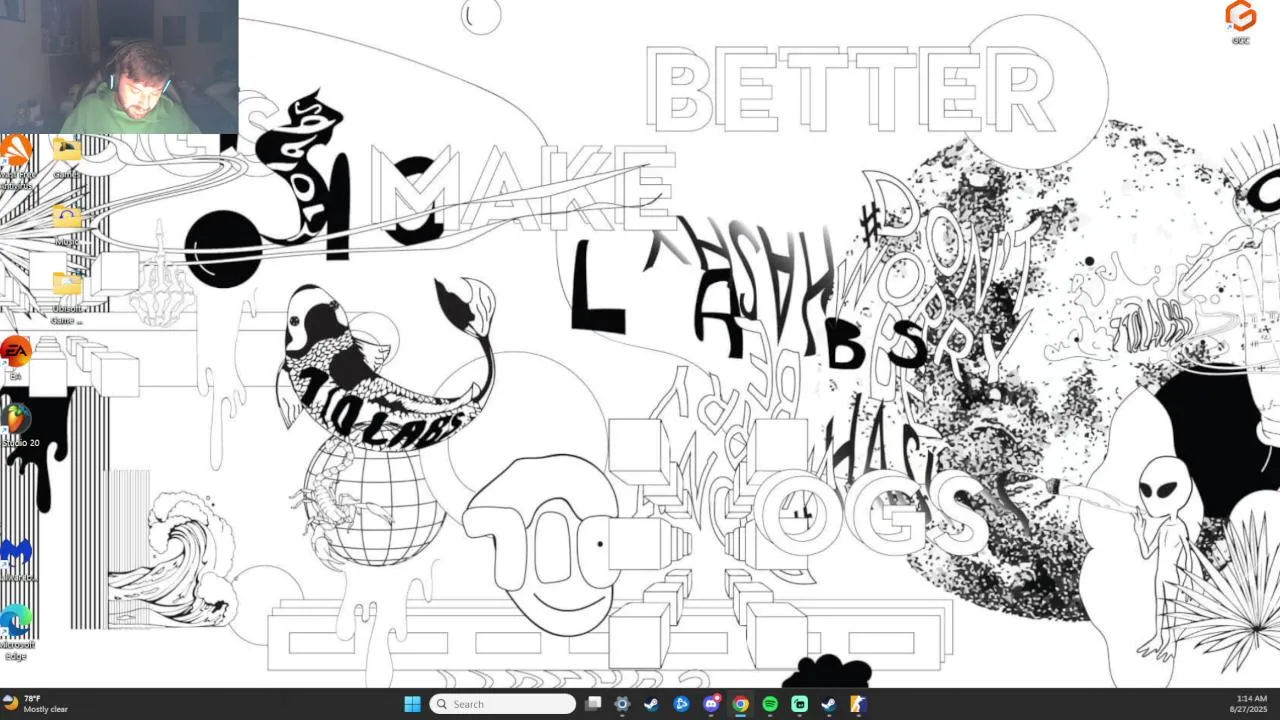Open the Avast Free Antivirus desktop icon

tap(16, 161)
